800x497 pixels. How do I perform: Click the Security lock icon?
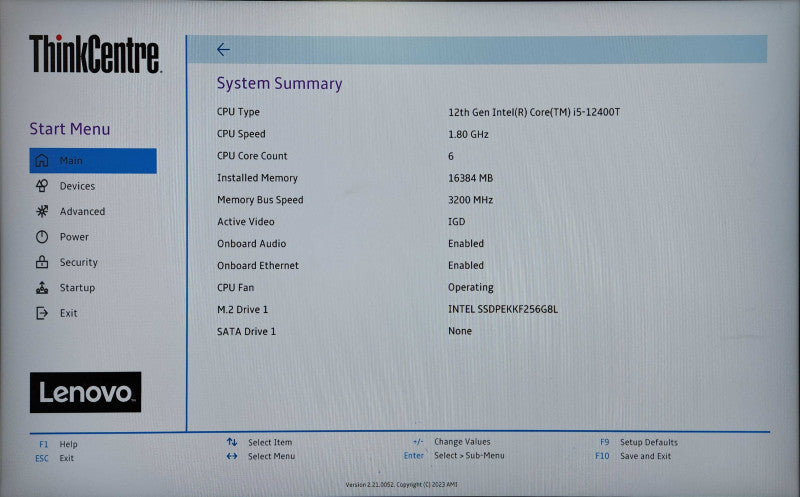point(42,262)
